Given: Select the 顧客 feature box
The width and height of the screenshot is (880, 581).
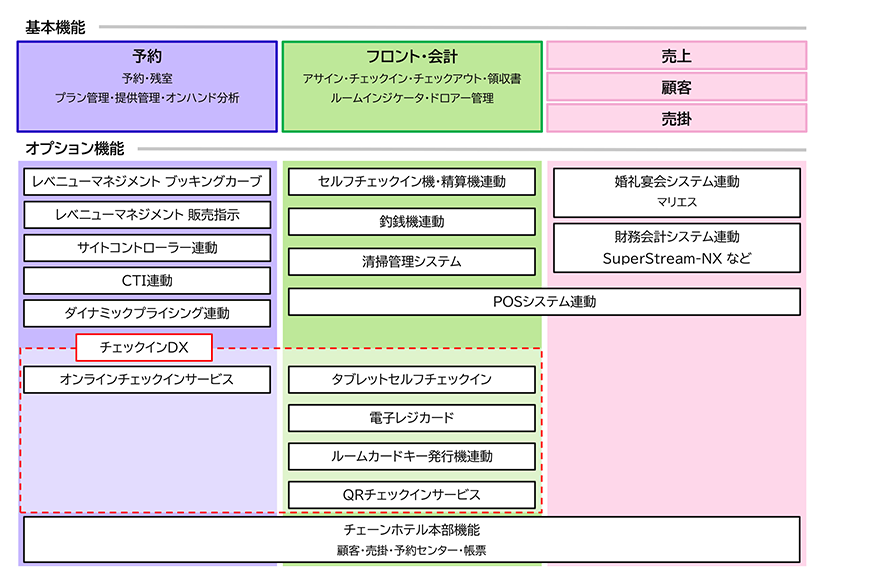Looking at the screenshot, I should pos(677,87).
